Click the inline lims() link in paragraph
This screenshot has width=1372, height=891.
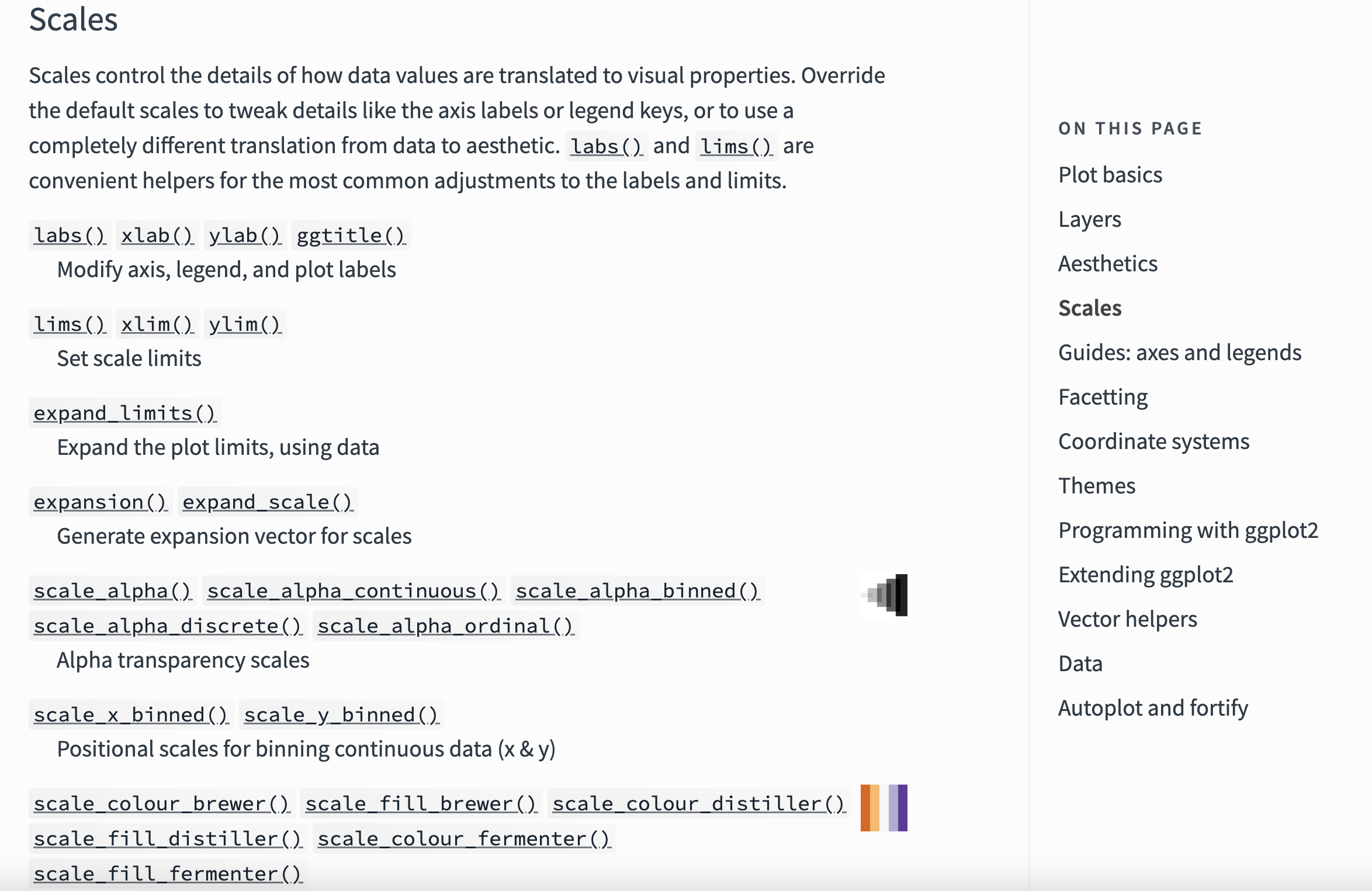pyautogui.click(x=736, y=146)
